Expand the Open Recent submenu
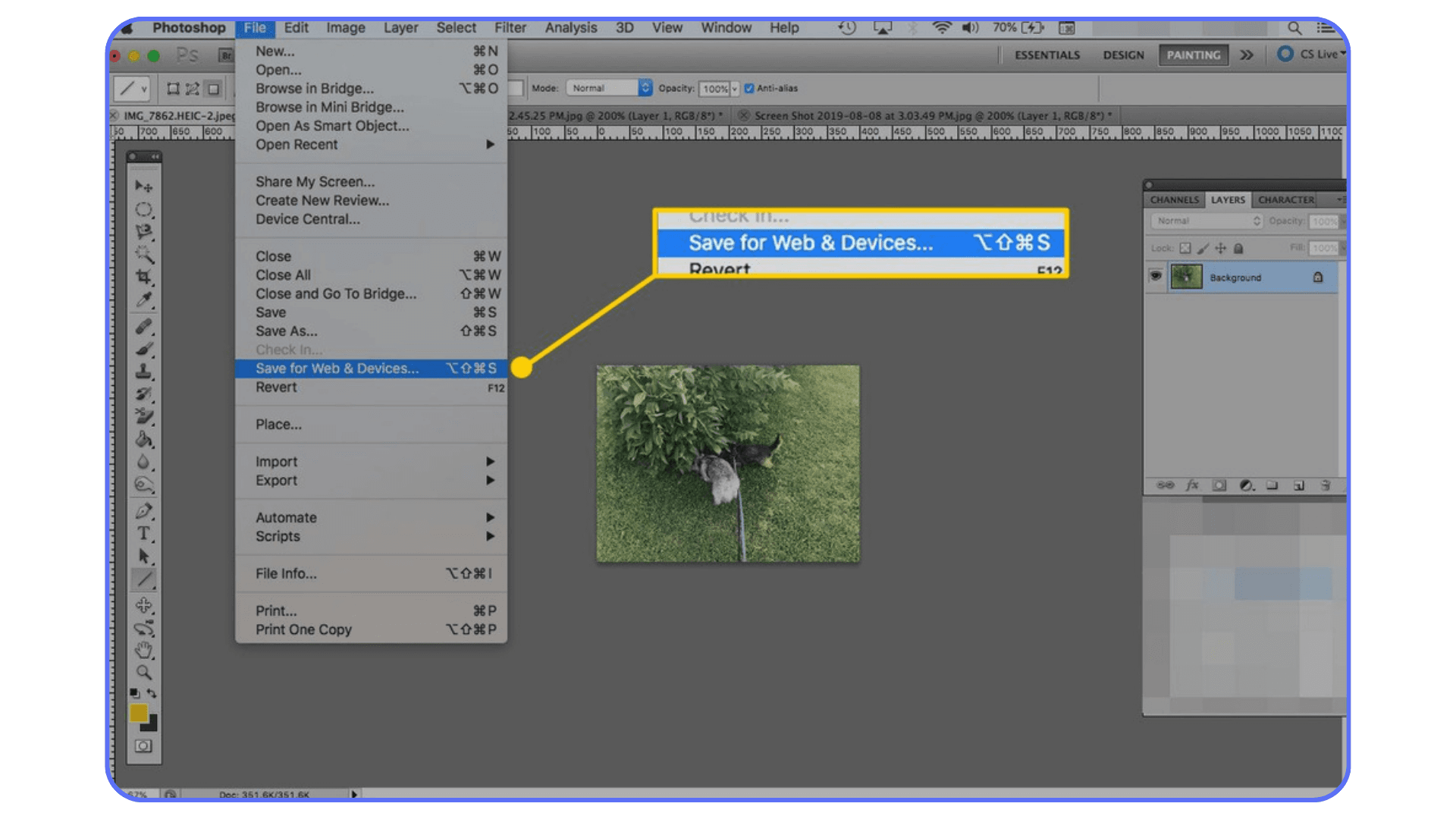Screen dimensions: 1456x819 [x=372, y=144]
